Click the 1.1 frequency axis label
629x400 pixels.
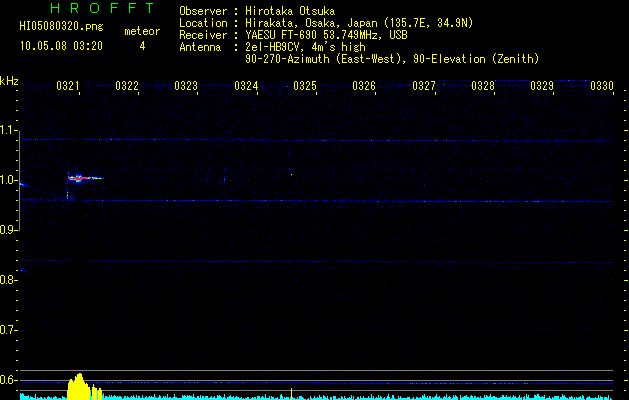click(9, 130)
